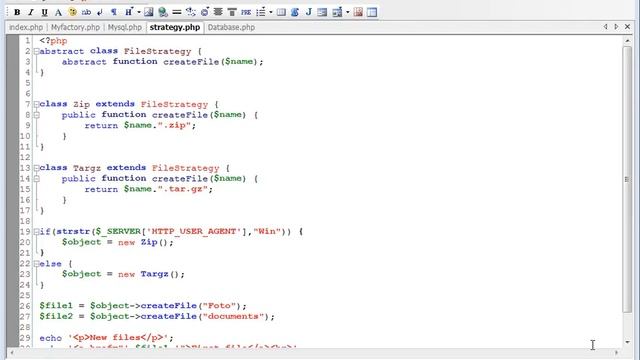640x360 pixels.
Task: Open the Database.php tab
Action: 231,27
